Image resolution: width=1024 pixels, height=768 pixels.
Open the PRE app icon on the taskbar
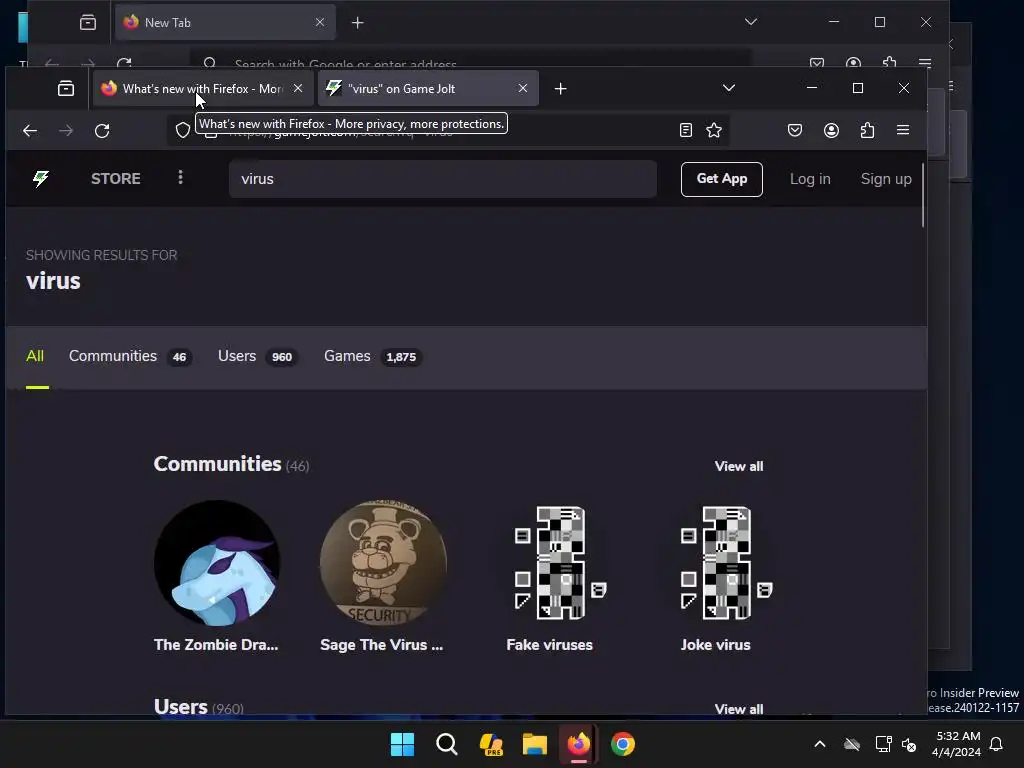[x=490, y=744]
